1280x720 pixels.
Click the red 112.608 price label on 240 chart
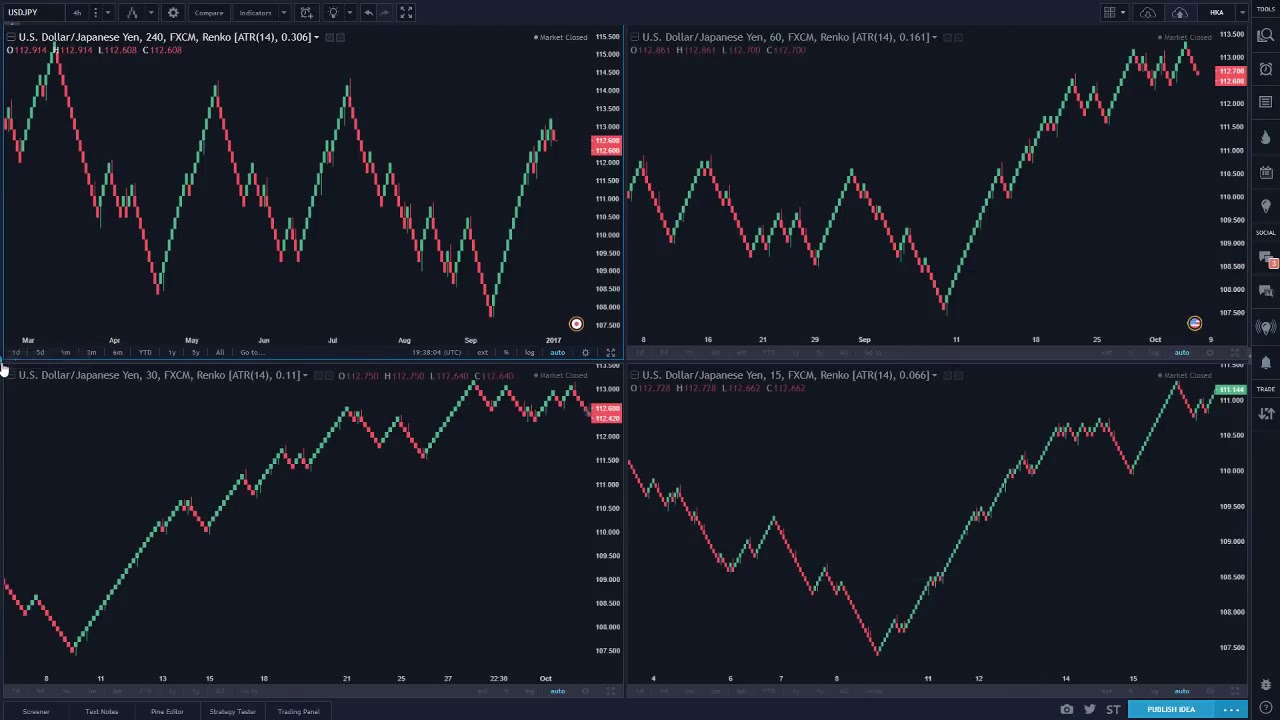point(607,141)
